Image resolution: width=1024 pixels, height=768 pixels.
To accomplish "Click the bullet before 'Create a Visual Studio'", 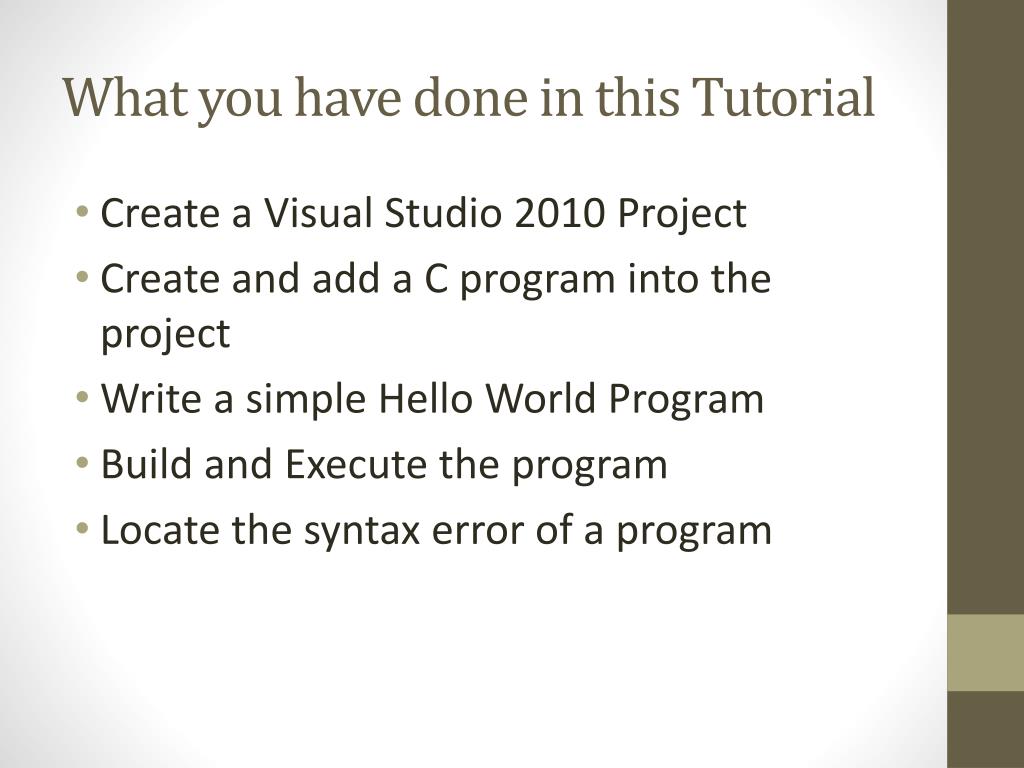I will click(82, 212).
